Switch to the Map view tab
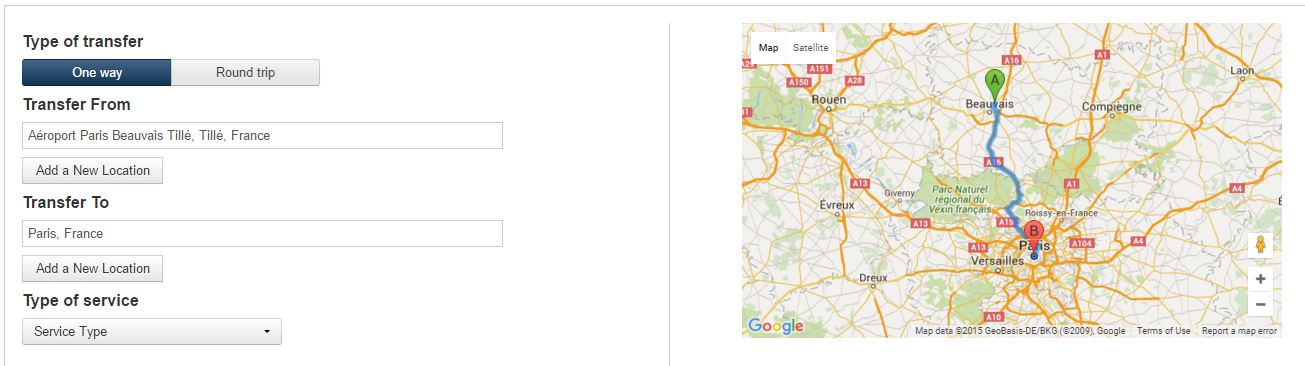Screen dimensions: 1305x366 pyautogui.click(x=768, y=48)
